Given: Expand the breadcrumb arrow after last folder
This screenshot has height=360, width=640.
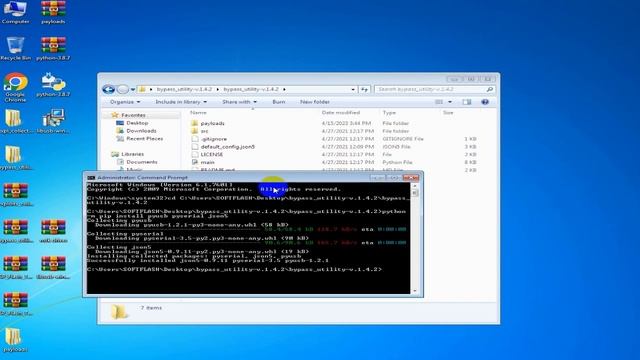Looking at the screenshot, I should click(284, 89).
